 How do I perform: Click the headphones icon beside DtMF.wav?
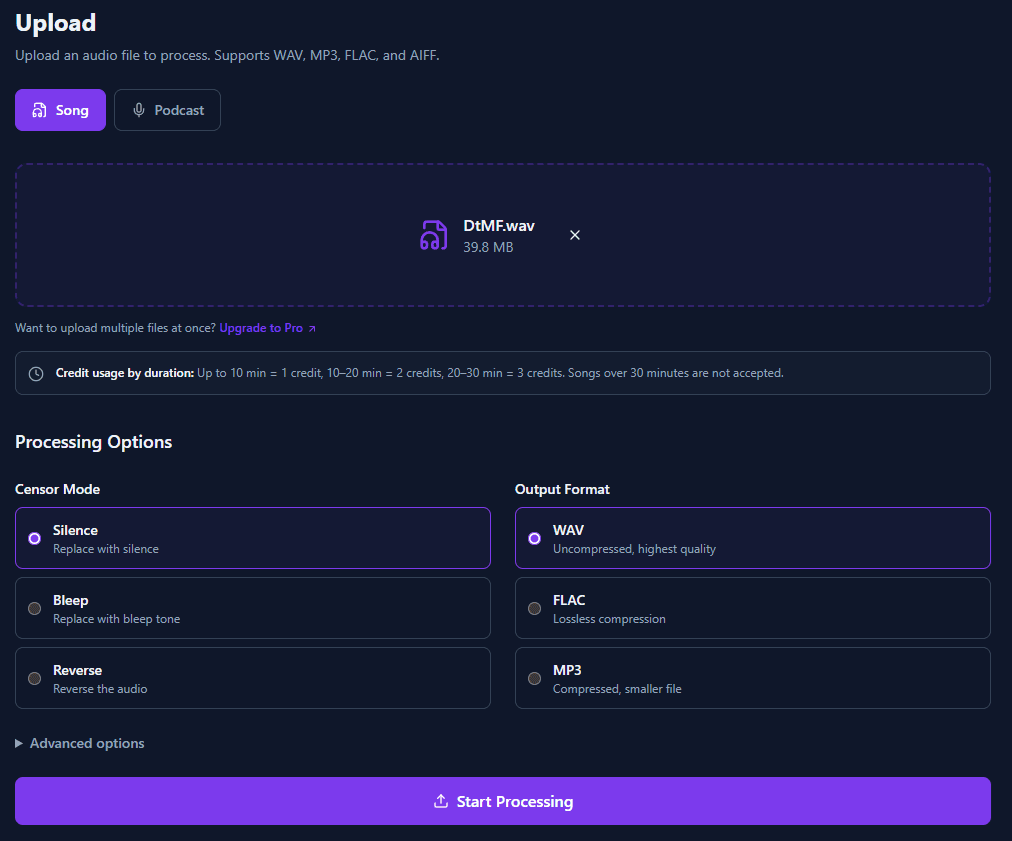[434, 235]
